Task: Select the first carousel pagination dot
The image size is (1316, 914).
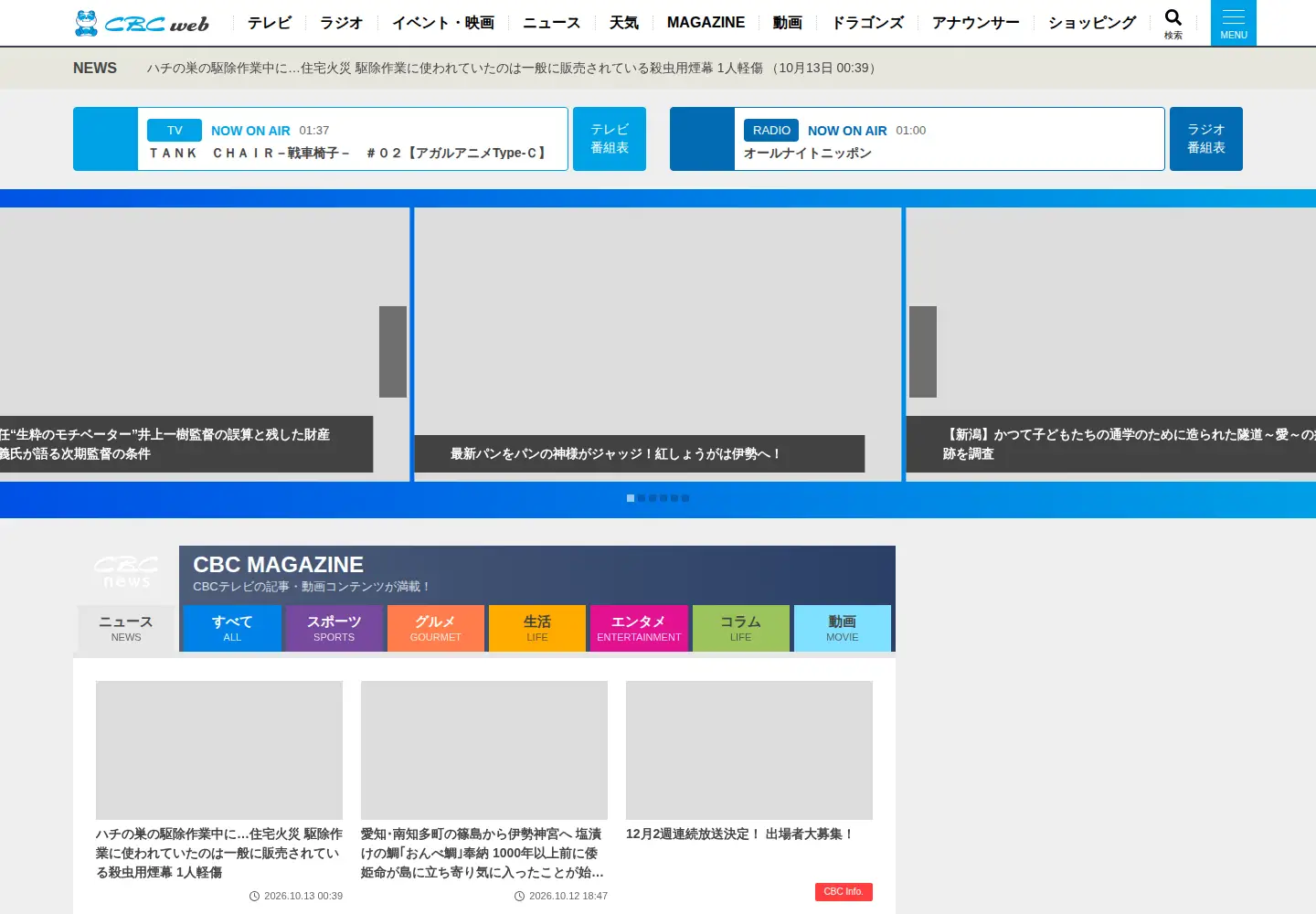Action: pos(631,498)
